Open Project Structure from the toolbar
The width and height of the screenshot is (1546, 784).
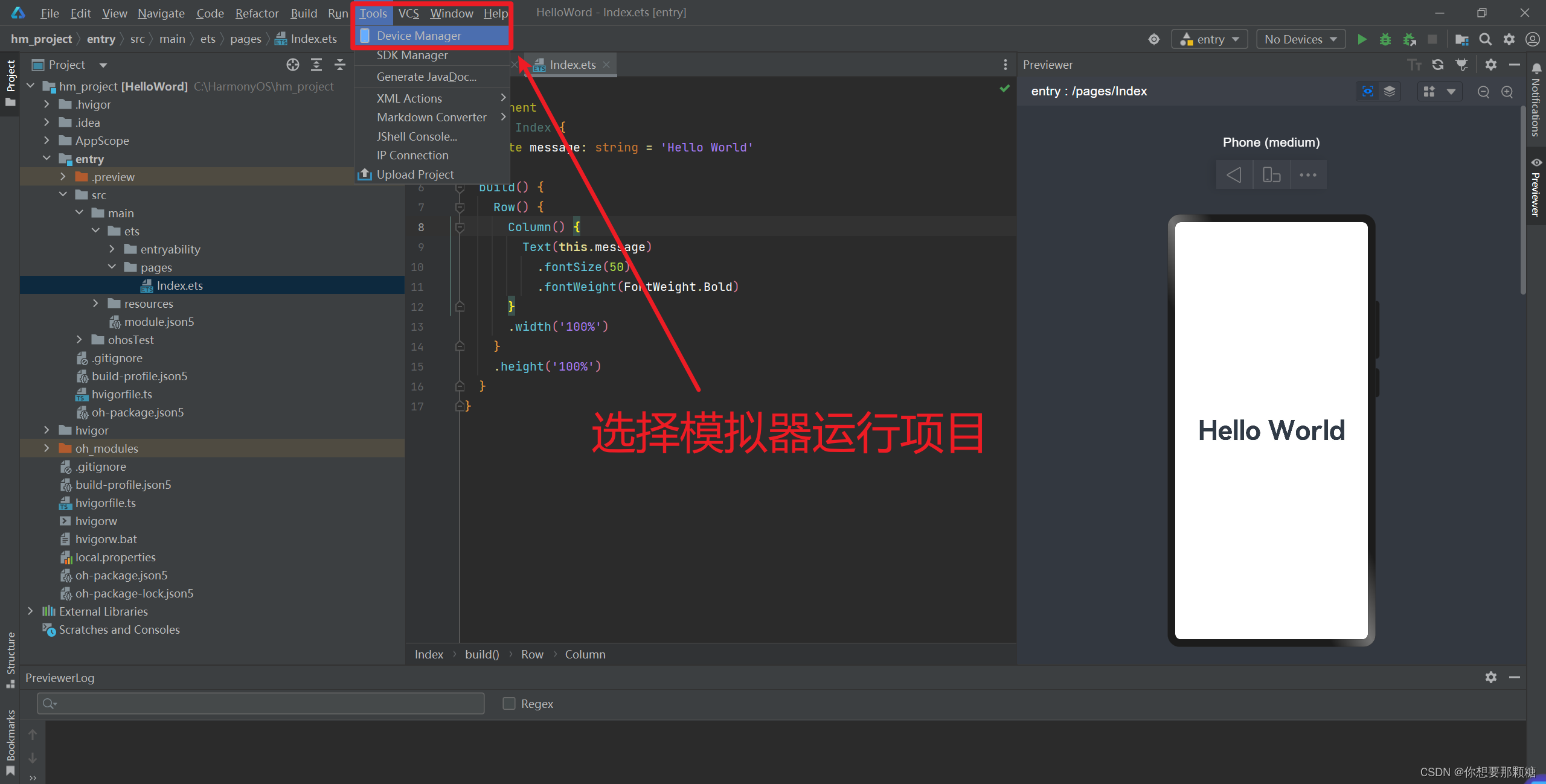1461,39
